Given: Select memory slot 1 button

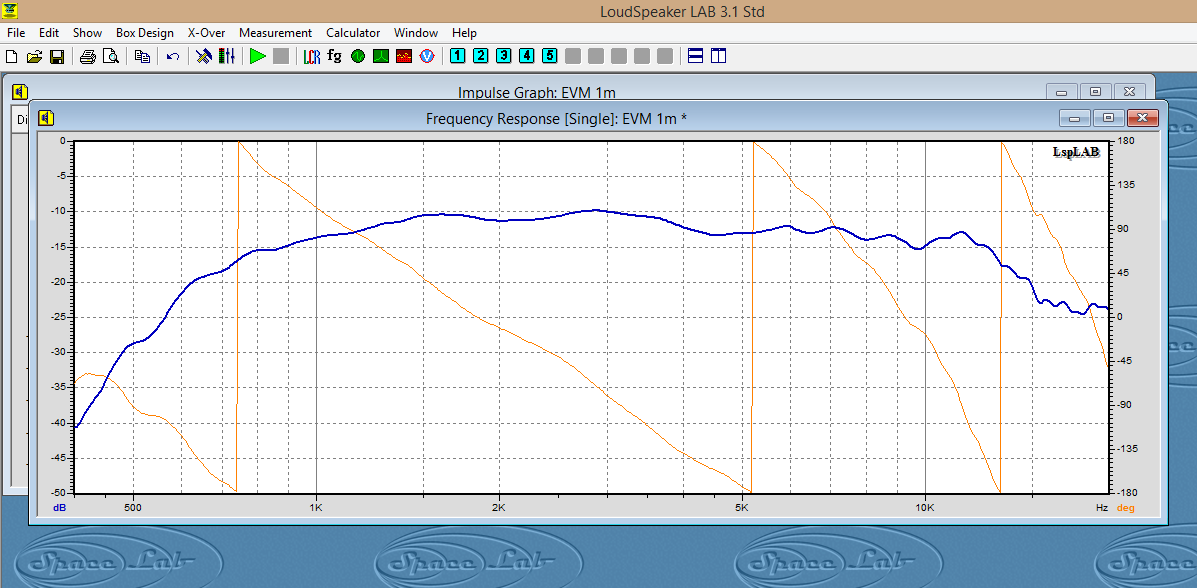Looking at the screenshot, I should (457, 56).
